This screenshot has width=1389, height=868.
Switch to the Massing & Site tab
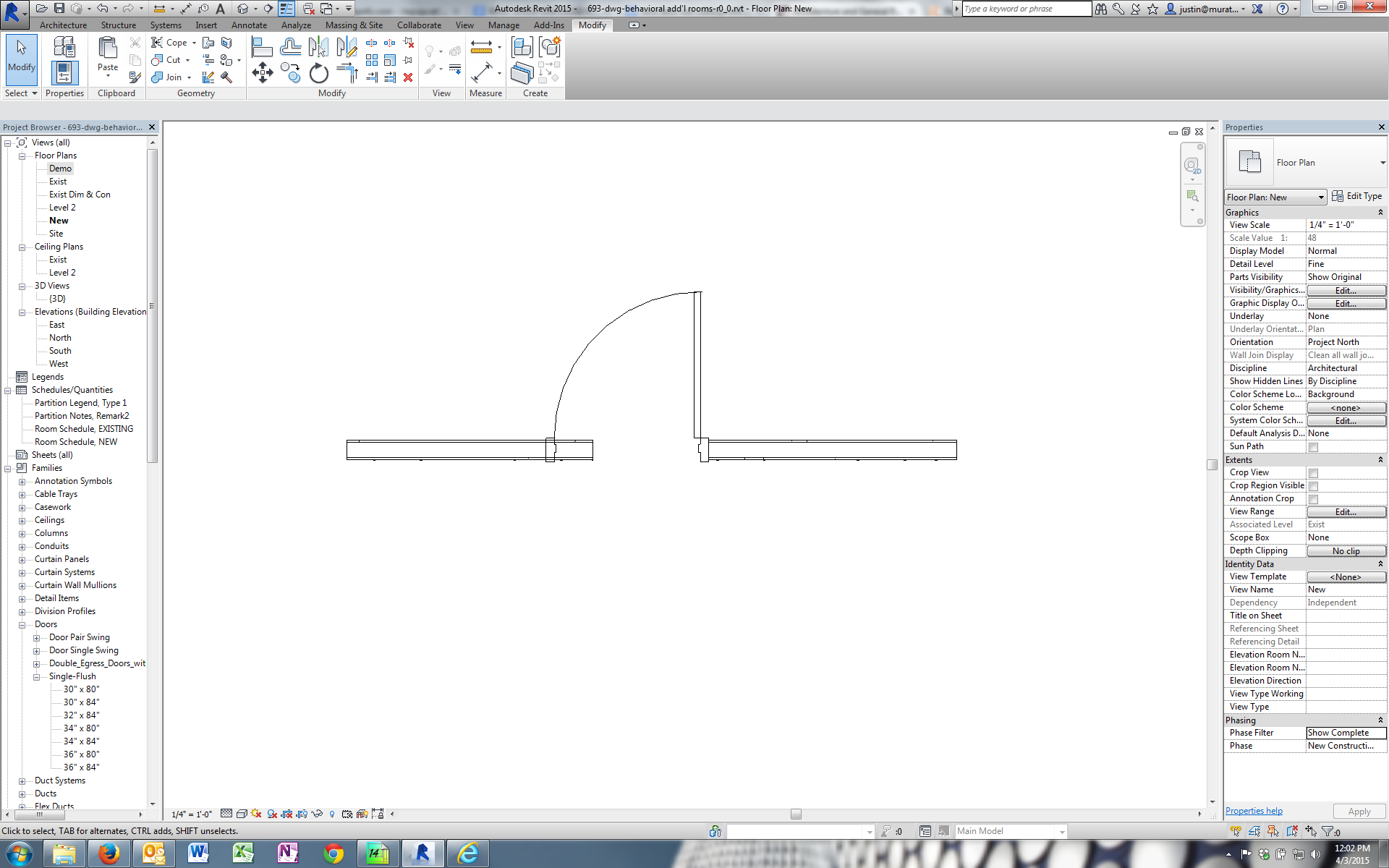coord(354,25)
